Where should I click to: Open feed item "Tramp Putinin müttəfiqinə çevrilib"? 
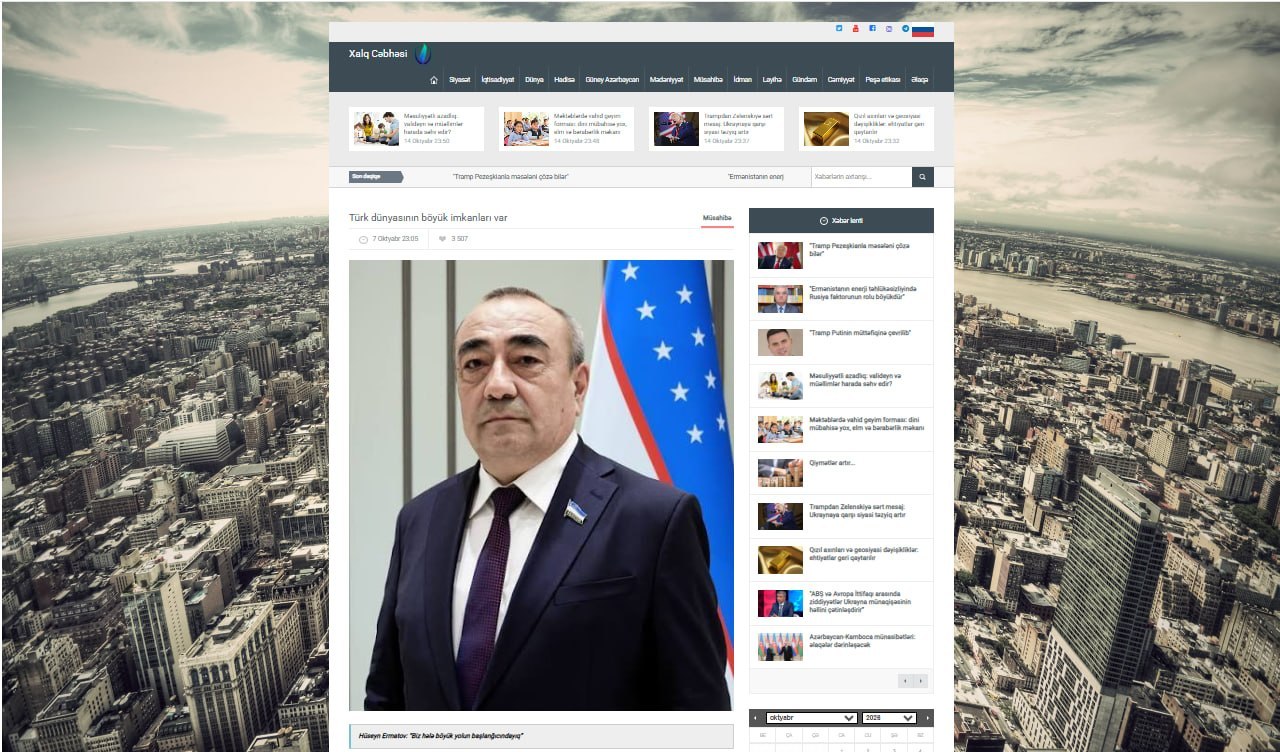coord(841,342)
